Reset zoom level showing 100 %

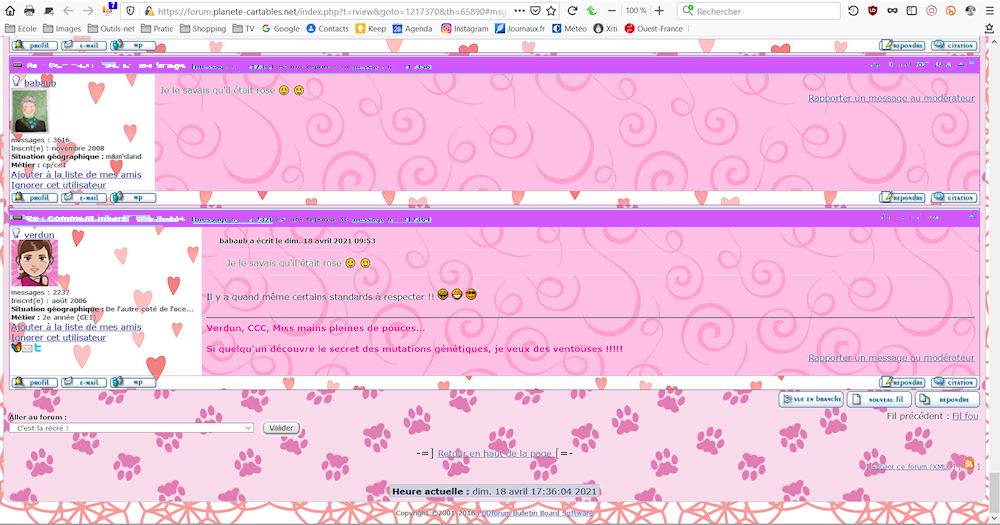pos(635,11)
